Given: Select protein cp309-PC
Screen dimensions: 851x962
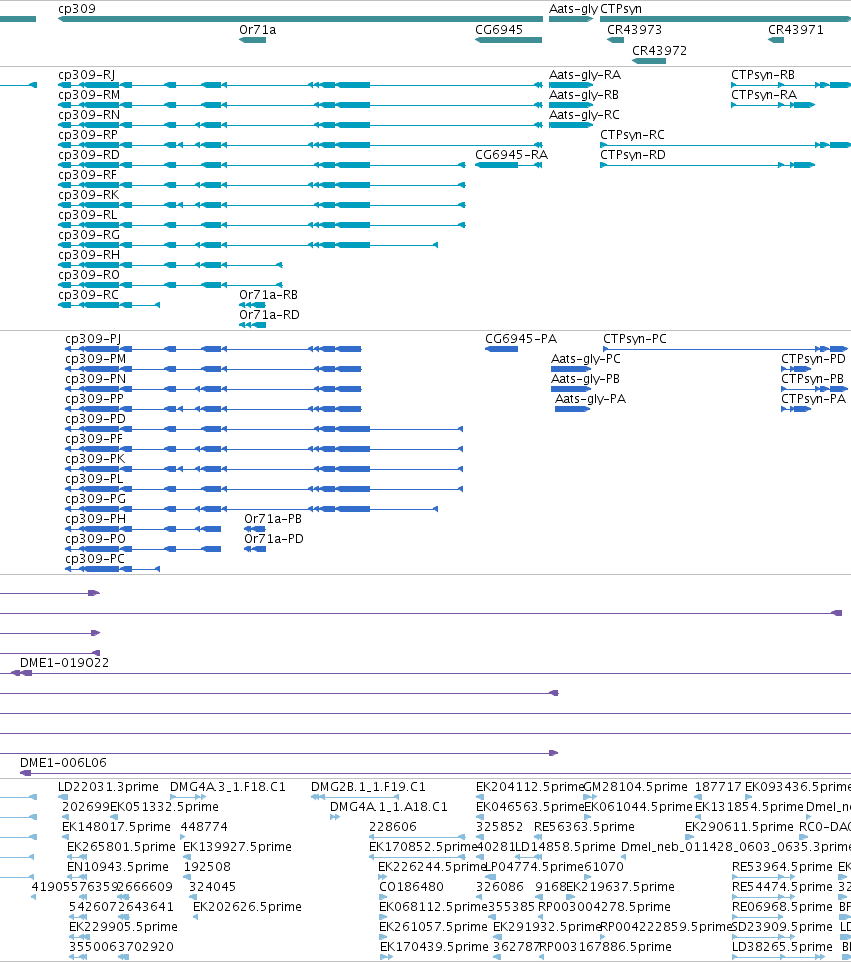Looking at the screenshot, I should (95, 559).
